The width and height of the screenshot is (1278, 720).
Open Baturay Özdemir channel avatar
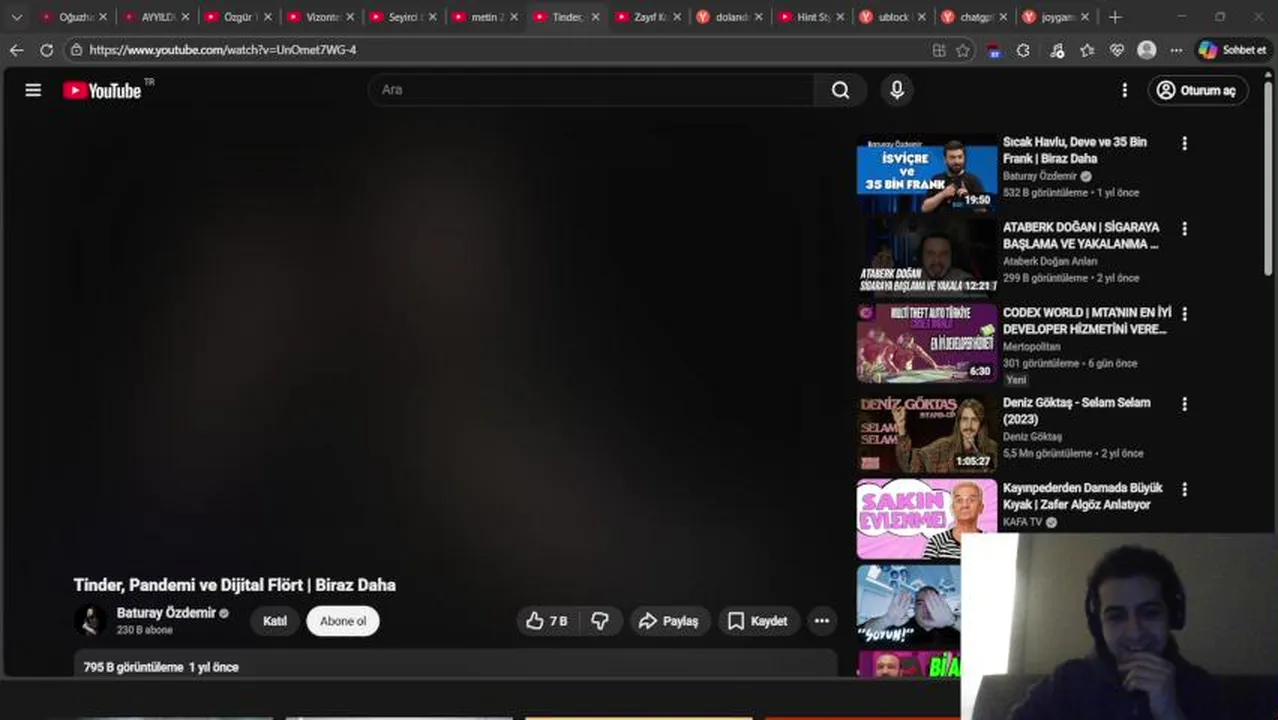(90, 620)
